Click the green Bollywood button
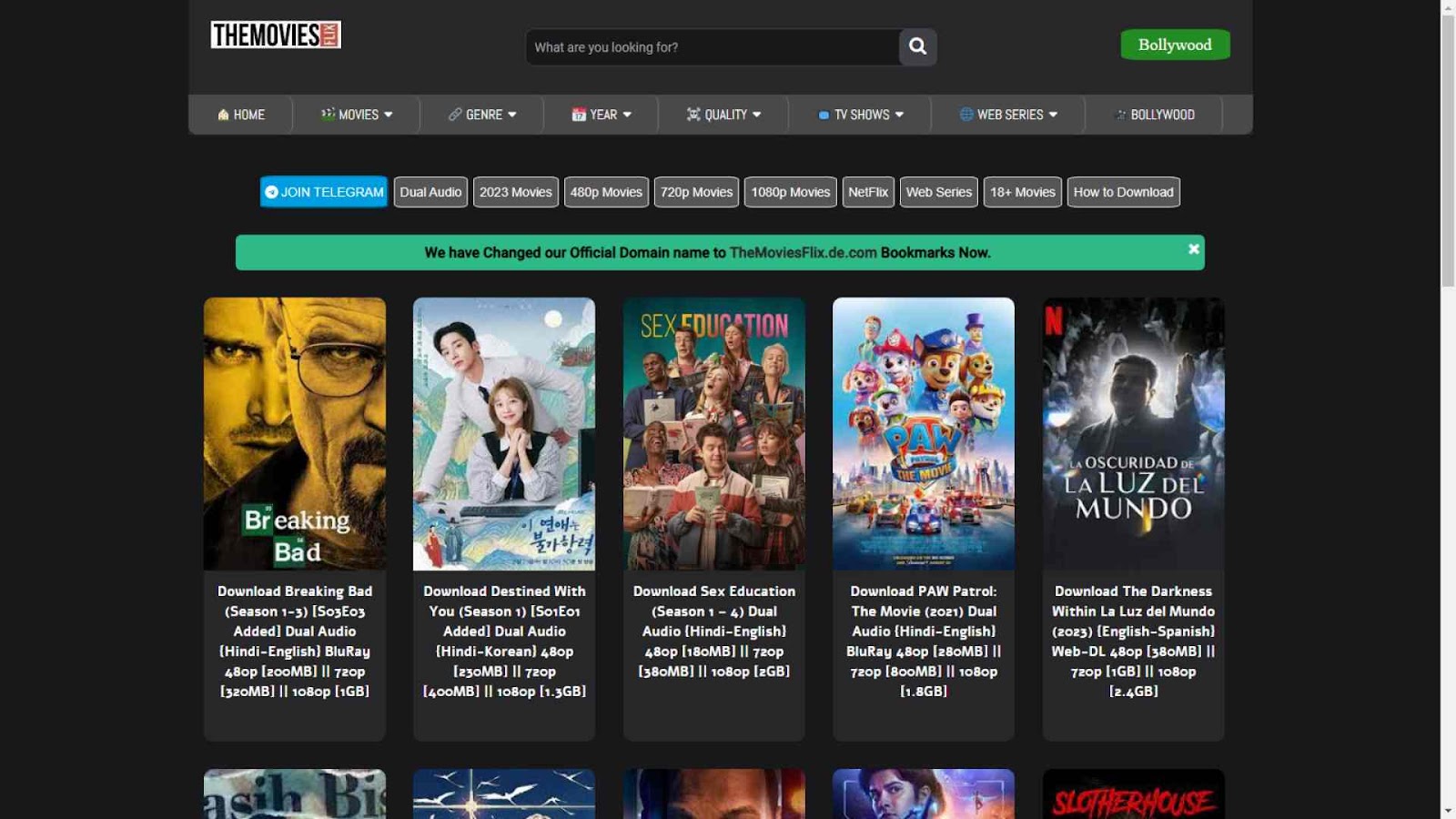The width and height of the screenshot is (1456, 819). click(1175, 45)
